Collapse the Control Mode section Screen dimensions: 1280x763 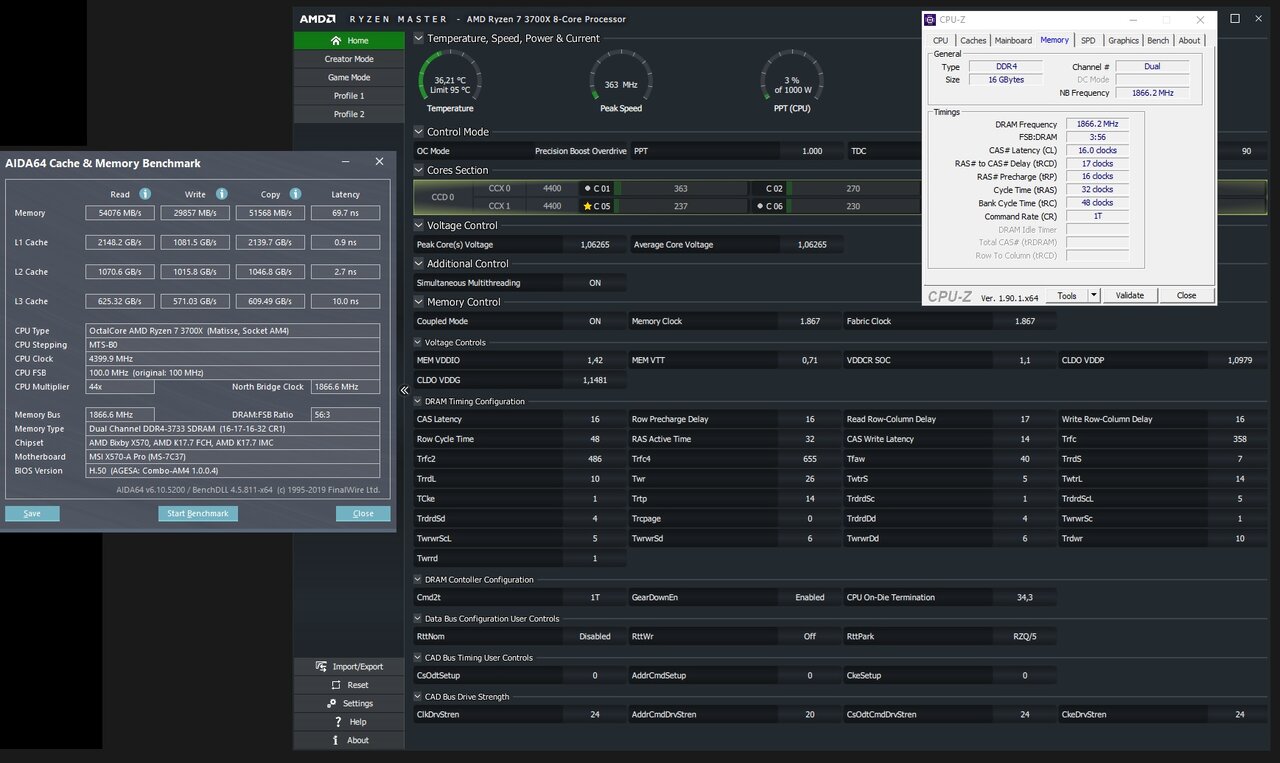pyautogui.click(x=419, y=132)
